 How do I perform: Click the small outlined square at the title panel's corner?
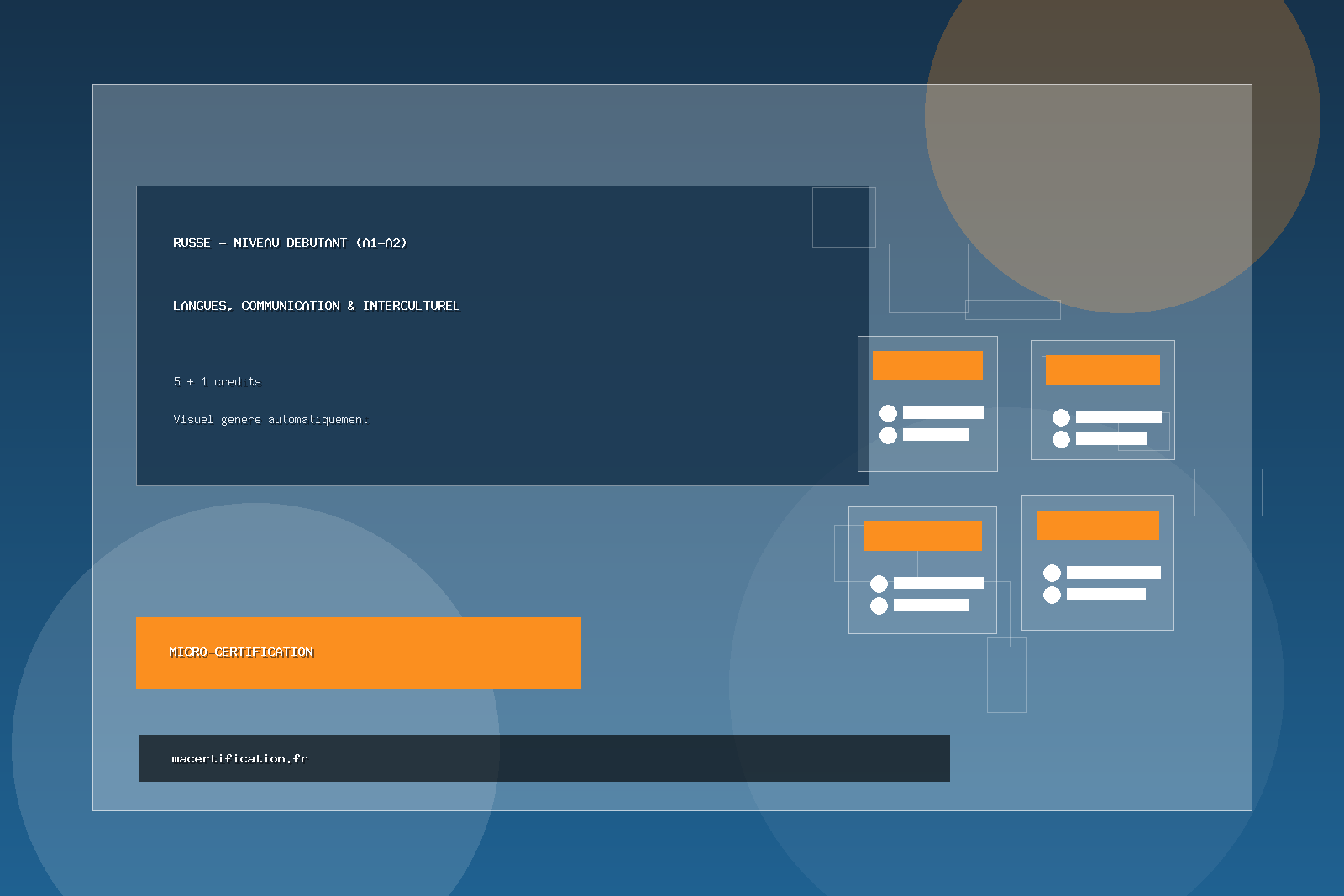tap(843, 217)
